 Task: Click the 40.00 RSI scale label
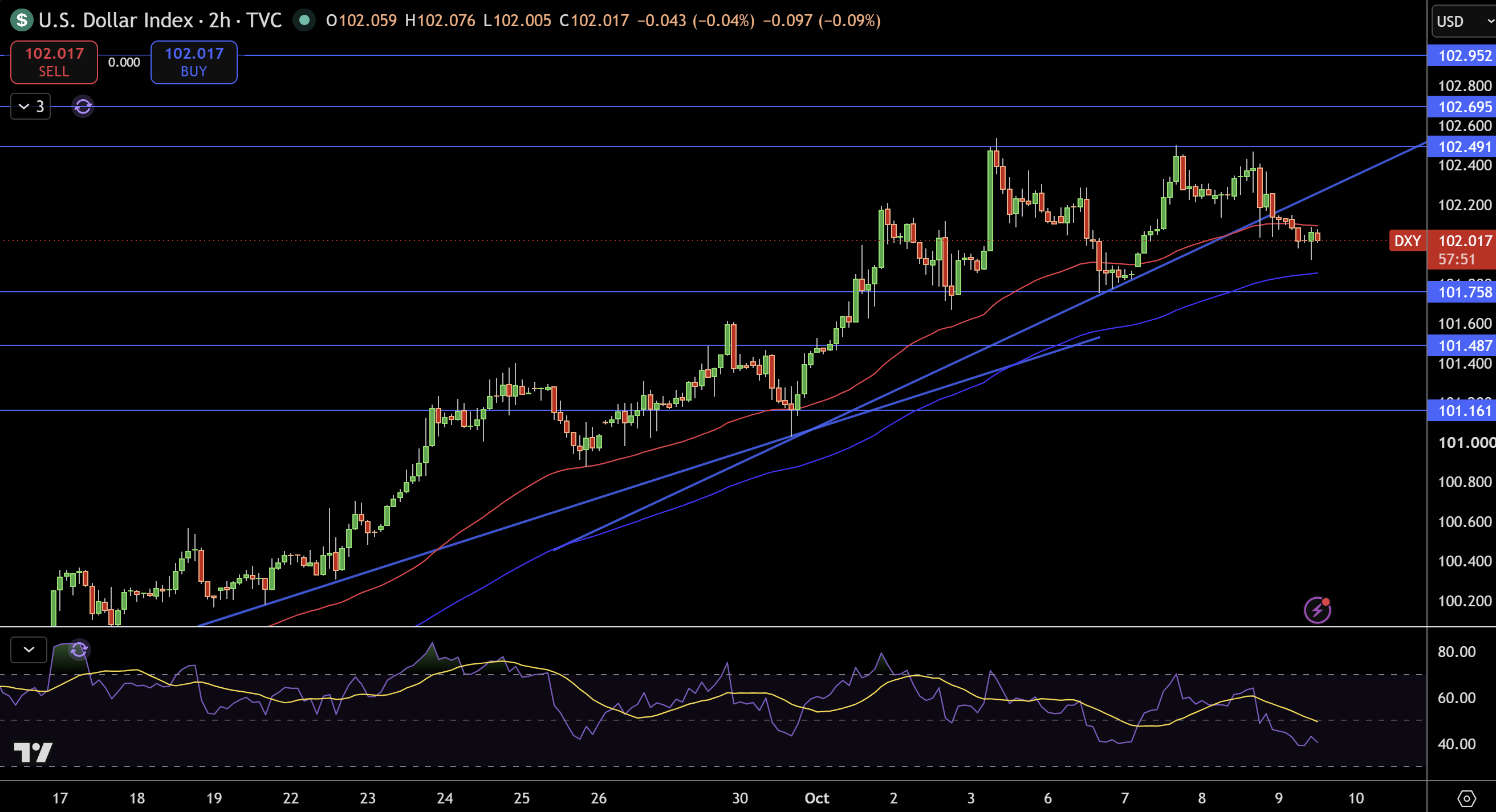[x=1457, y=744]
